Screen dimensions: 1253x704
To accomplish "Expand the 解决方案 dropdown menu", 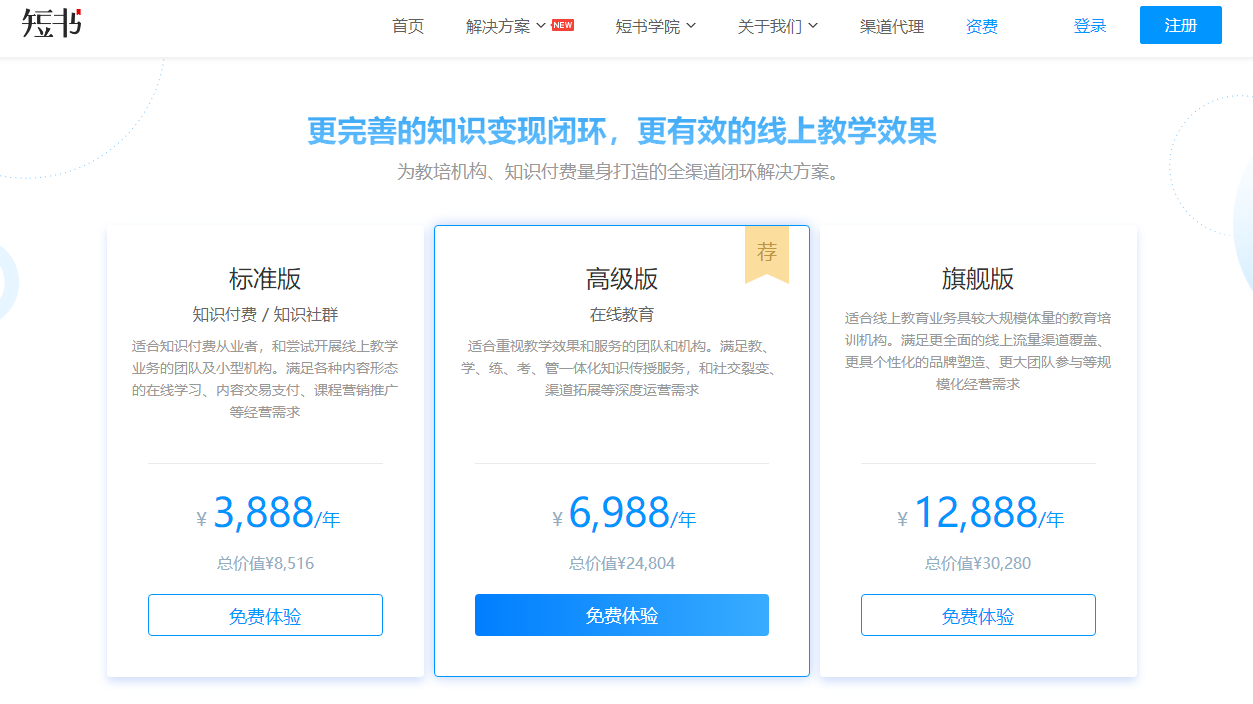I will 506,26.
